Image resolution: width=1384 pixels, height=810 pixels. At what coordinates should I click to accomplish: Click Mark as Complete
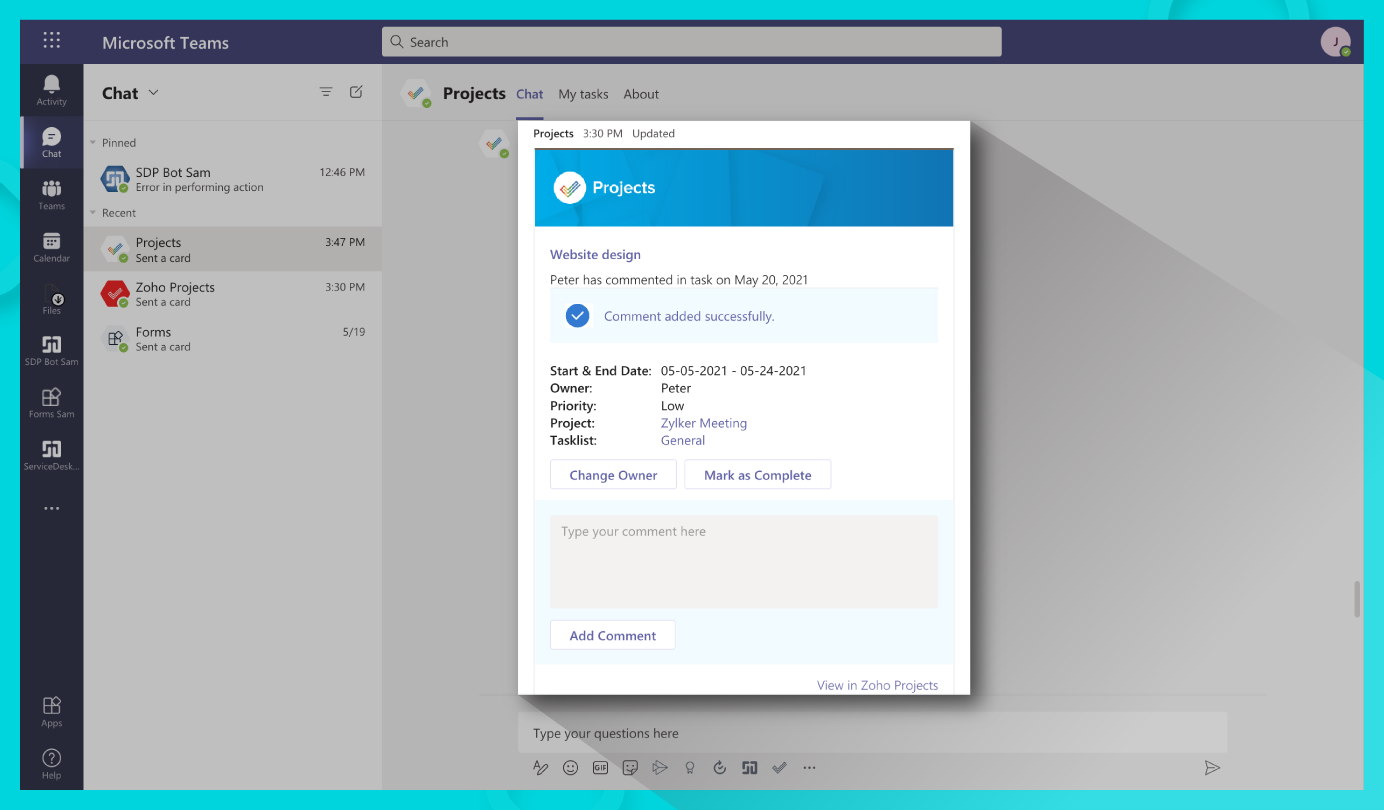tap(758, 475)
